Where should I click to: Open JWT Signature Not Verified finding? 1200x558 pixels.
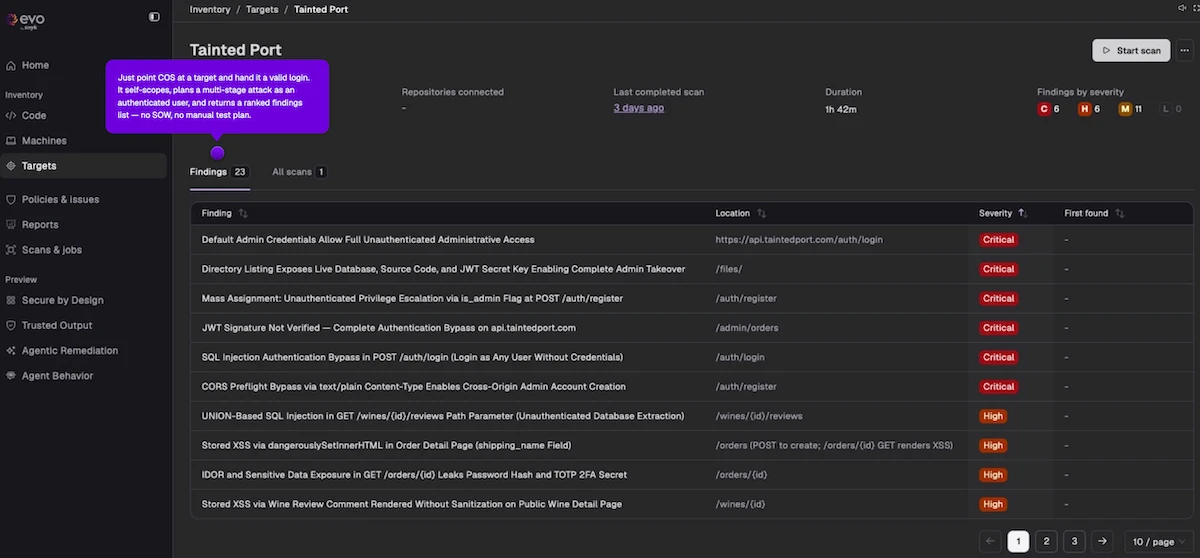coord(389,328)
